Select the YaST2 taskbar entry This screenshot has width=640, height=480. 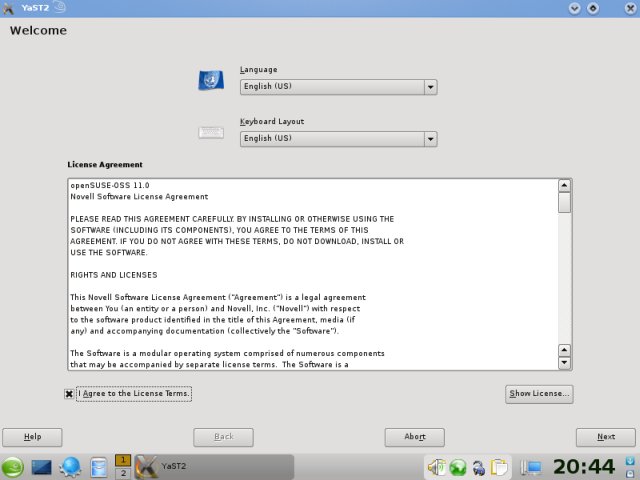213,467
